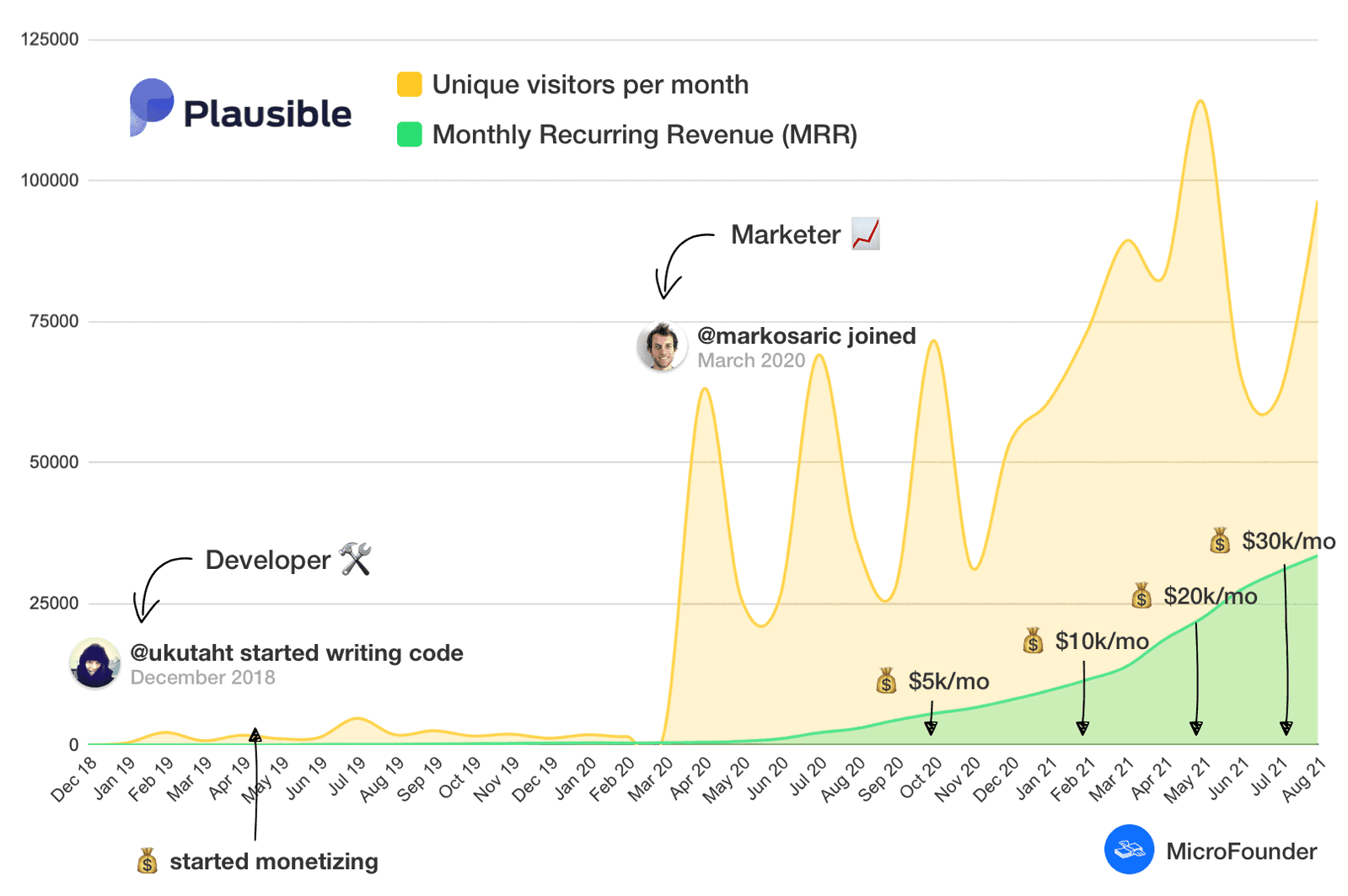Click the 'Dec 20' x-axis label
The height and width of the screenshot is (896, 1348).
996,779
